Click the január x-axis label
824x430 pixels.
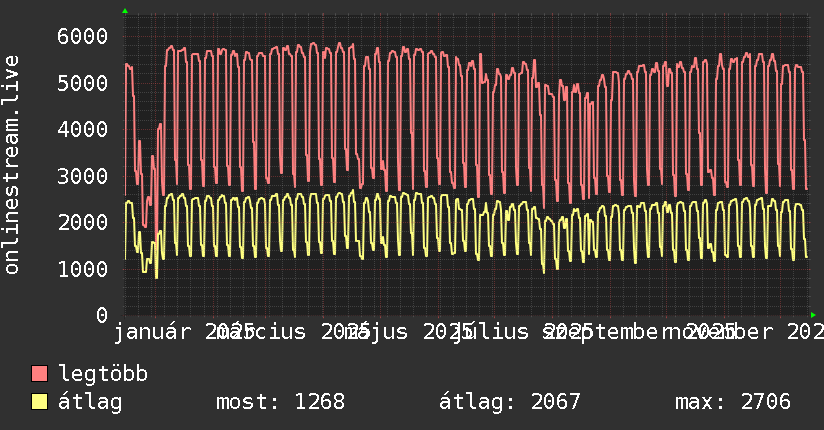pos(152,332)
